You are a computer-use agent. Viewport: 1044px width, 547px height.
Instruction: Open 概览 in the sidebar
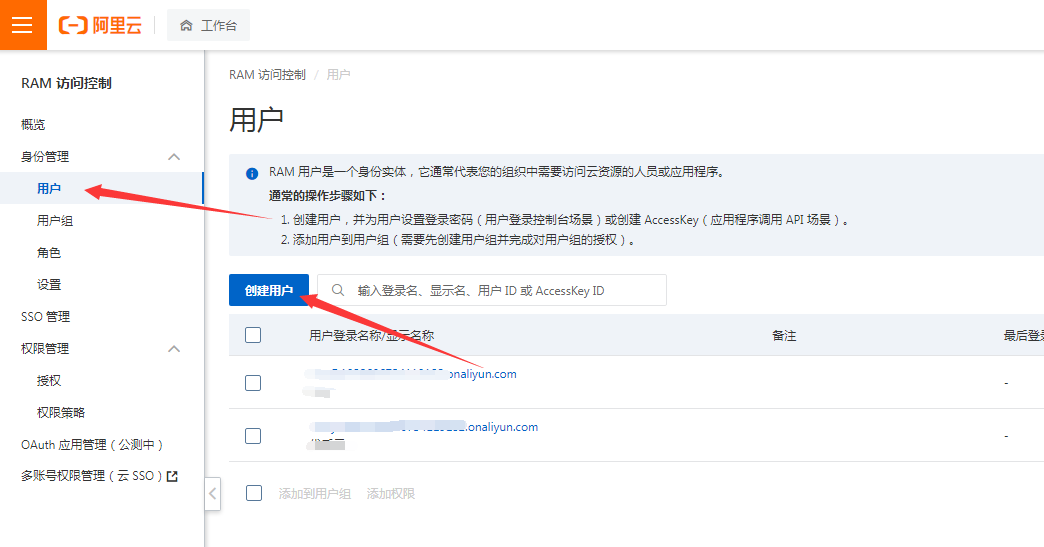click(33, 124)
